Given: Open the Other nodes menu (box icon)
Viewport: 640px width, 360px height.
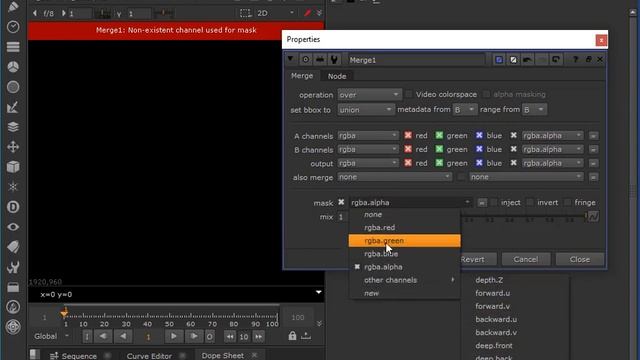Looking at the screenshot, I should 13,287.
